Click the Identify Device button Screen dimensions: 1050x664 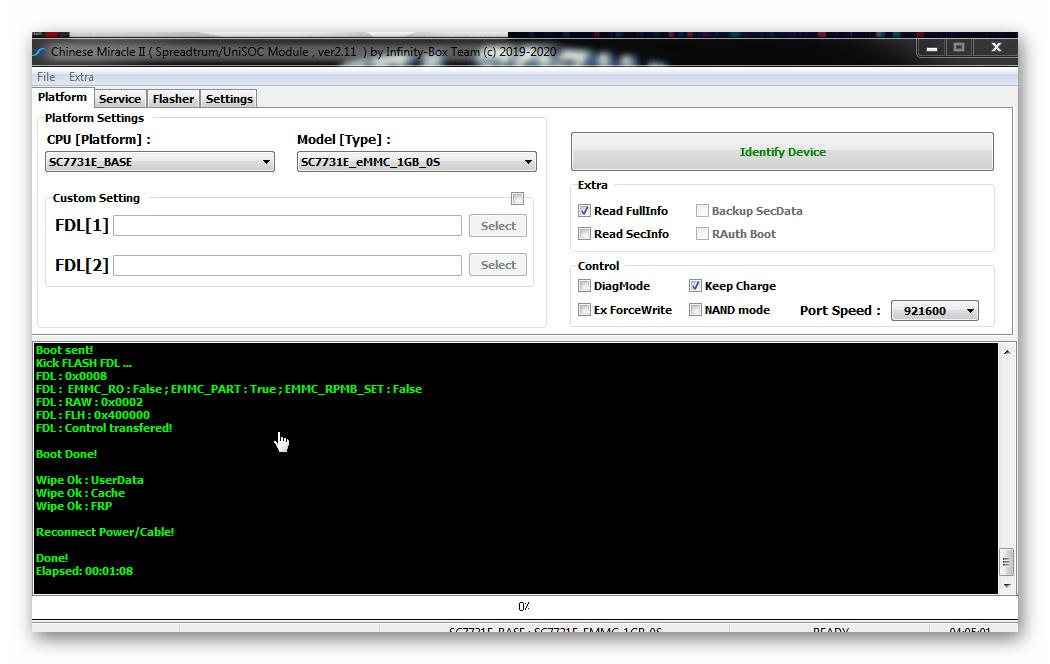[782, 152]
